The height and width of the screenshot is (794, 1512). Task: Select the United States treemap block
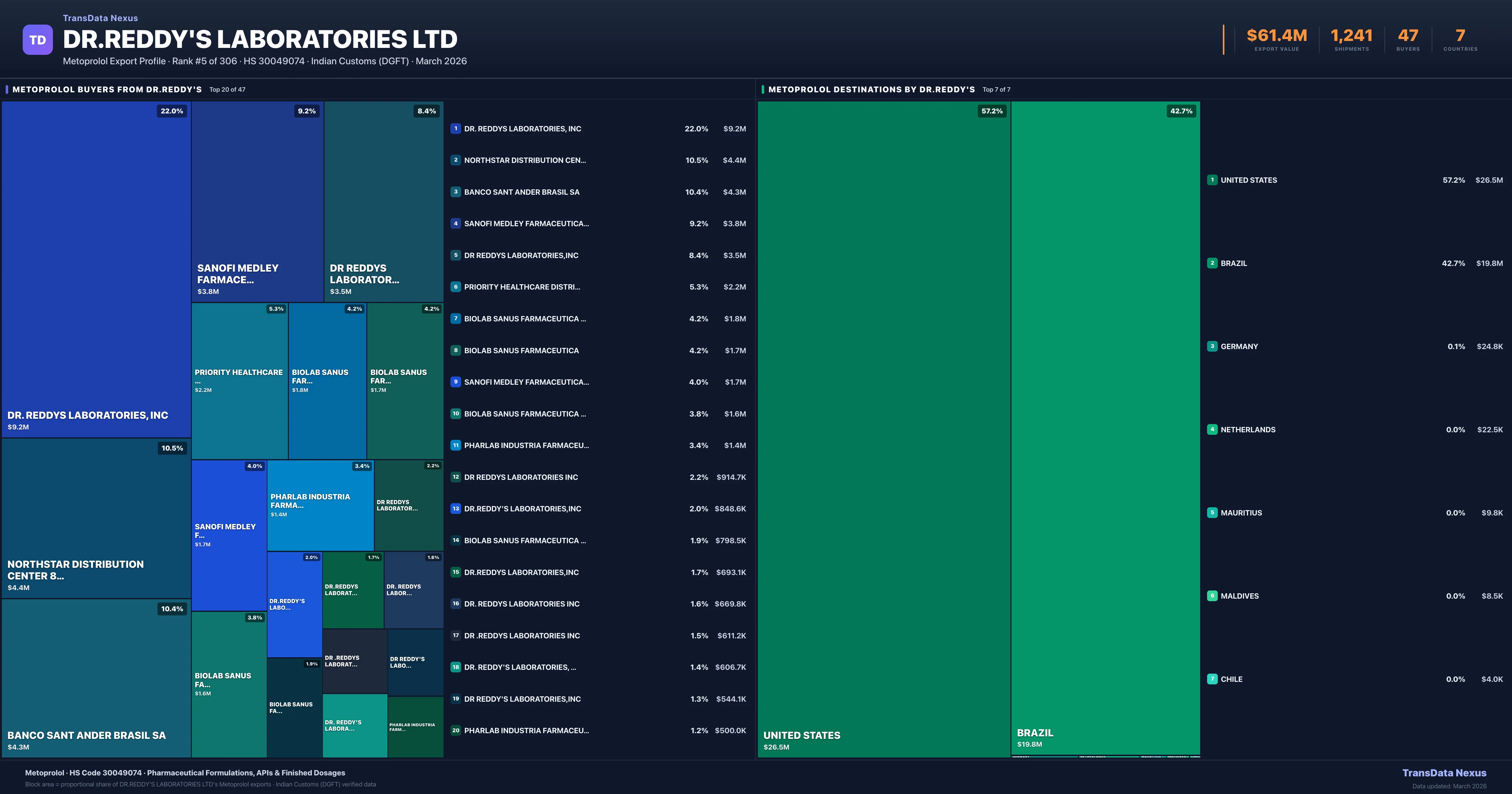pos(883,429)
